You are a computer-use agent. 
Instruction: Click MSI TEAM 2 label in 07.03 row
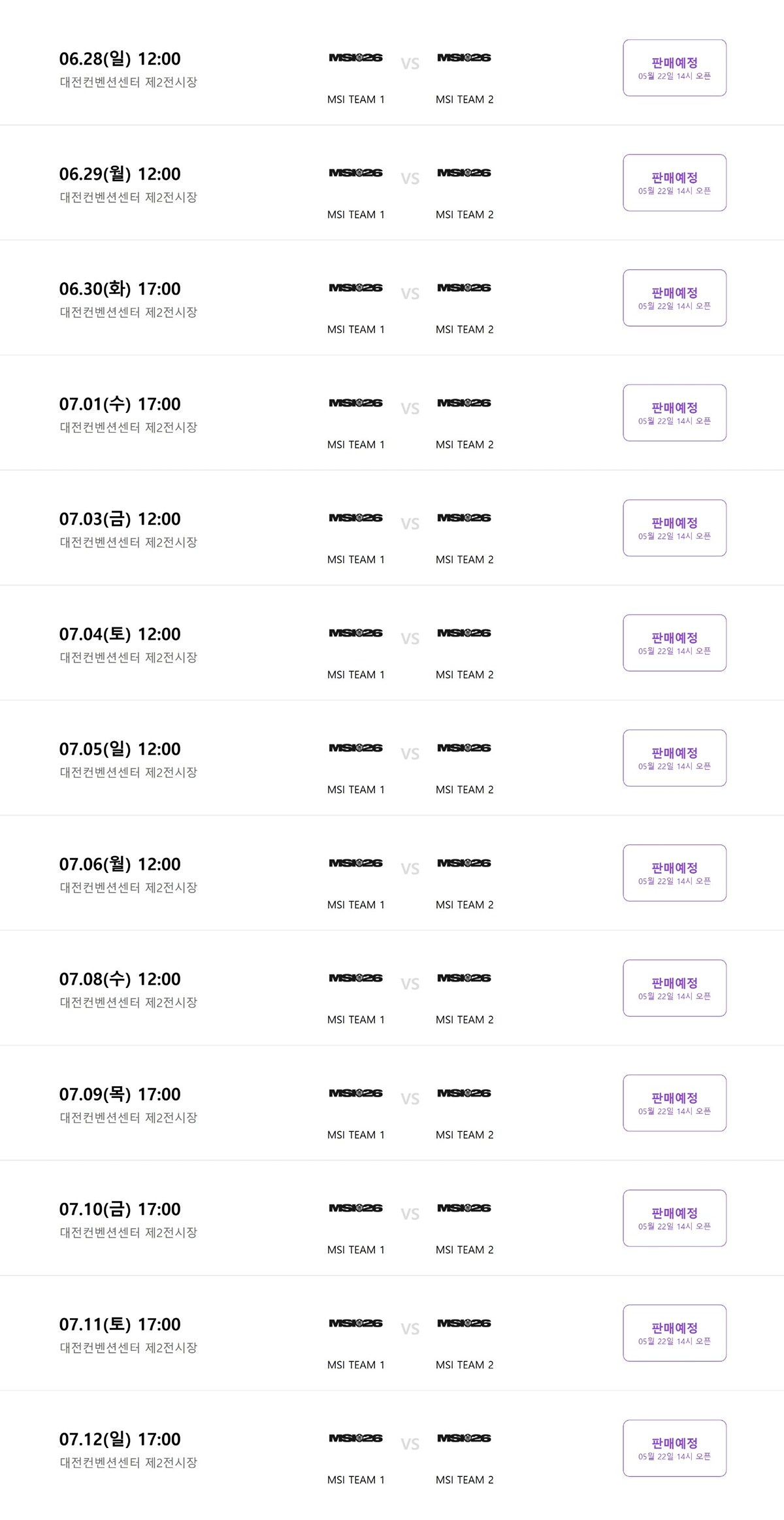pos(465,559)
